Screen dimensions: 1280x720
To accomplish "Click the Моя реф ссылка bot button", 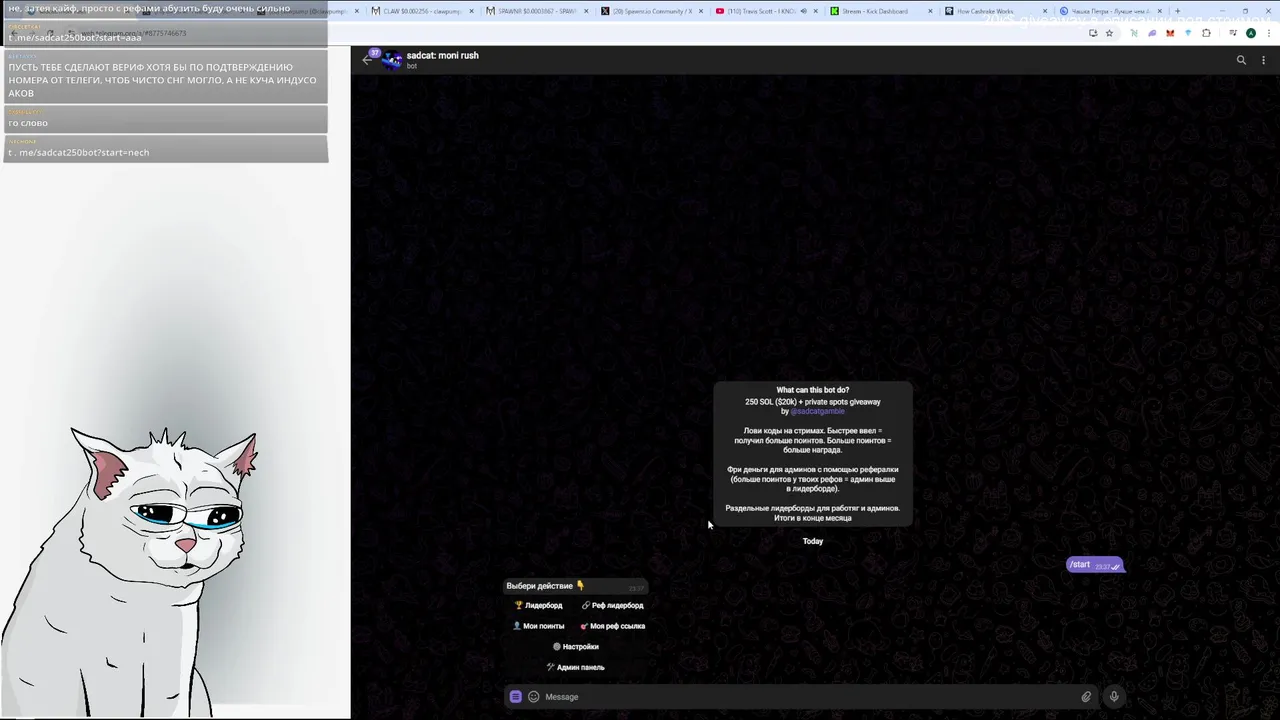I will tap(612, 626).
